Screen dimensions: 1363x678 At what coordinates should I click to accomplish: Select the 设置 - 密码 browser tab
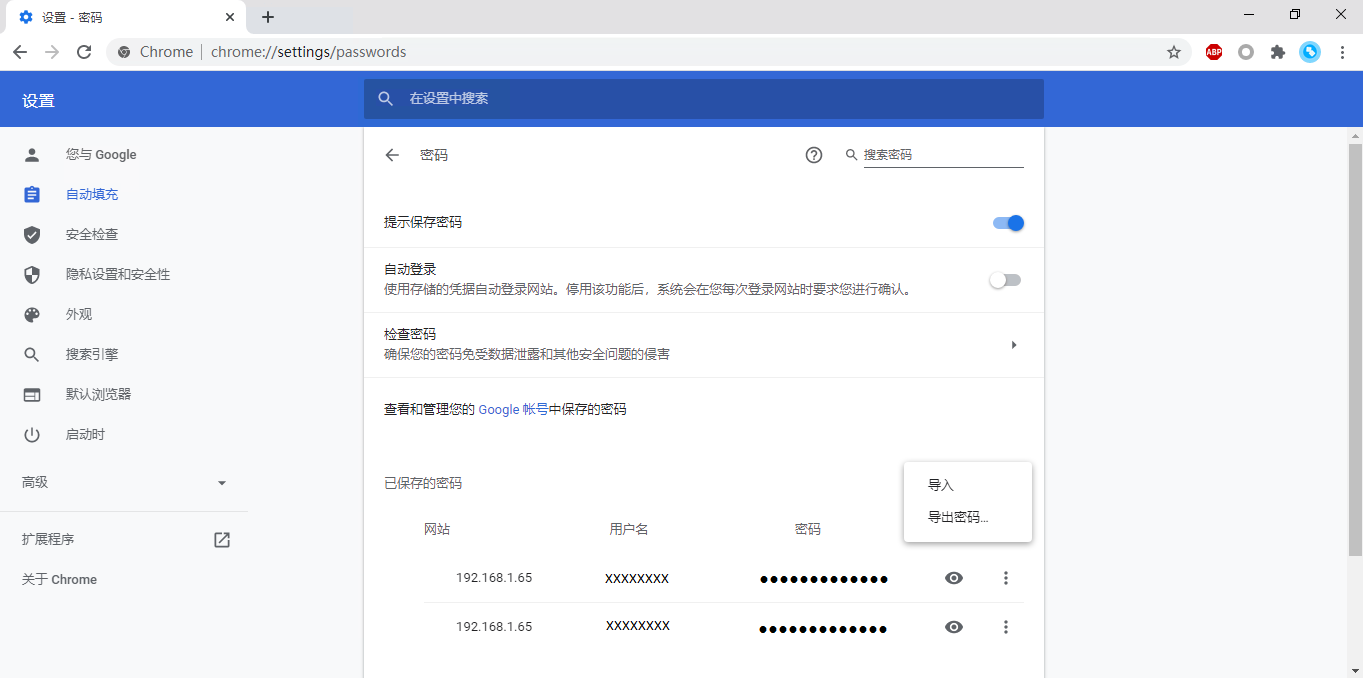pos(126,17)
